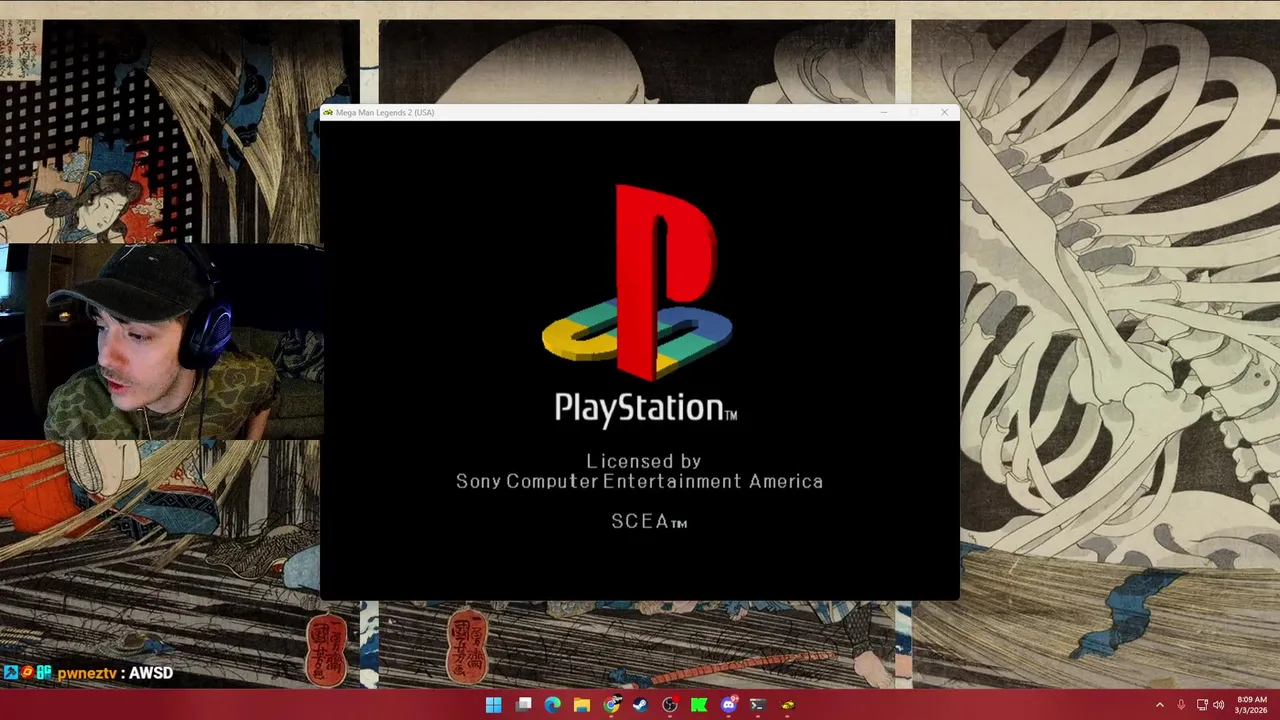The height and width of the screenshot is (720, 1280).
Task: Maximize the Mega Man Legends 2 window
Action: click(914, 112)
